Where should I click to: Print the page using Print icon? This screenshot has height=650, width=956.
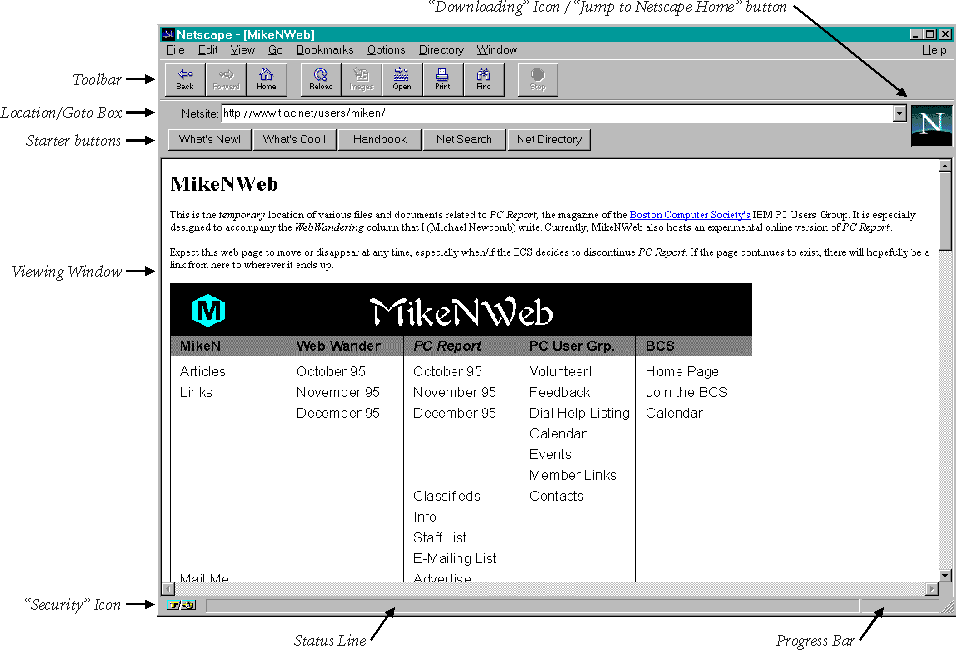point(443,79)
